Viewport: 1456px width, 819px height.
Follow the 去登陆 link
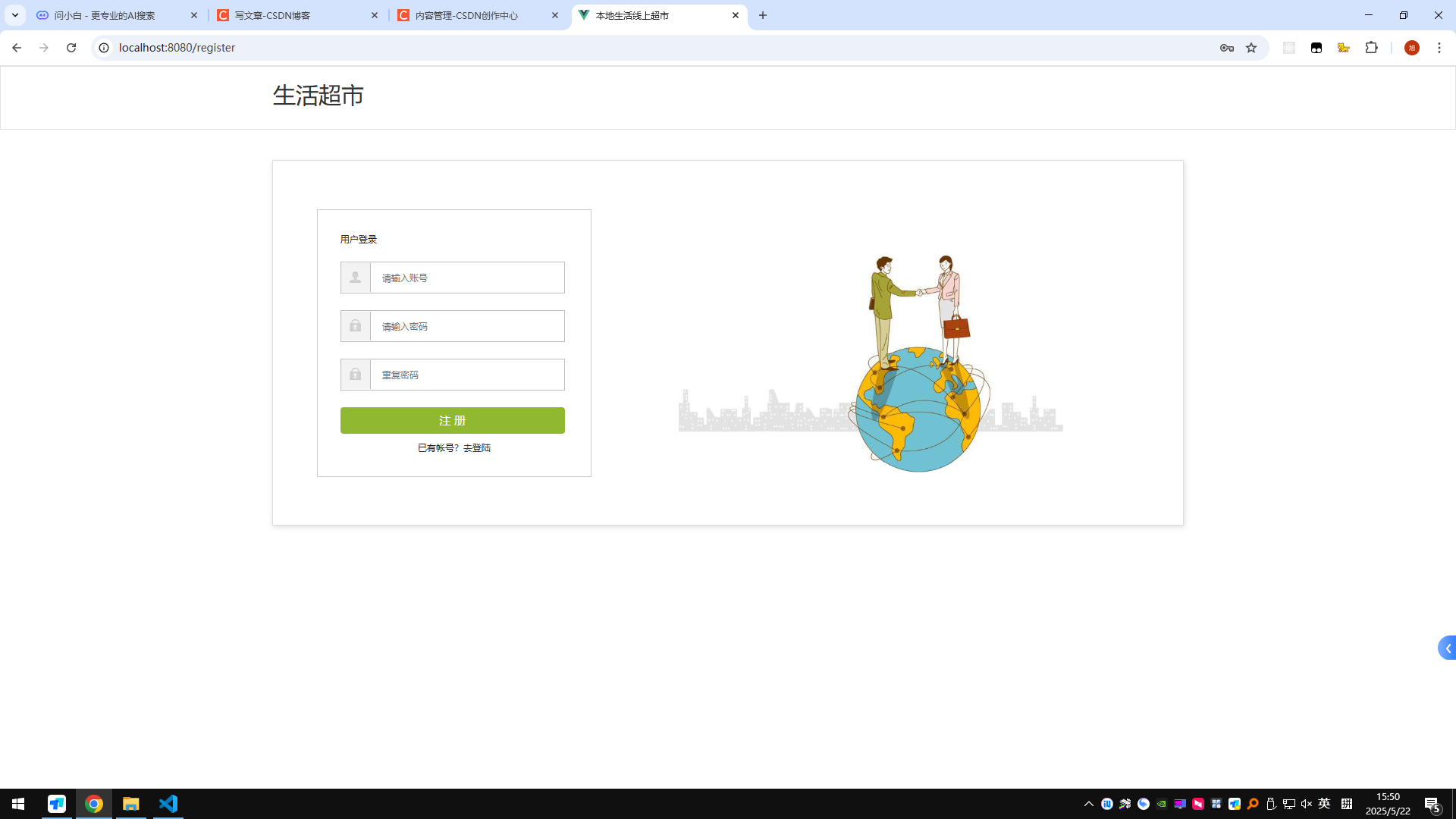coord(477,448)
